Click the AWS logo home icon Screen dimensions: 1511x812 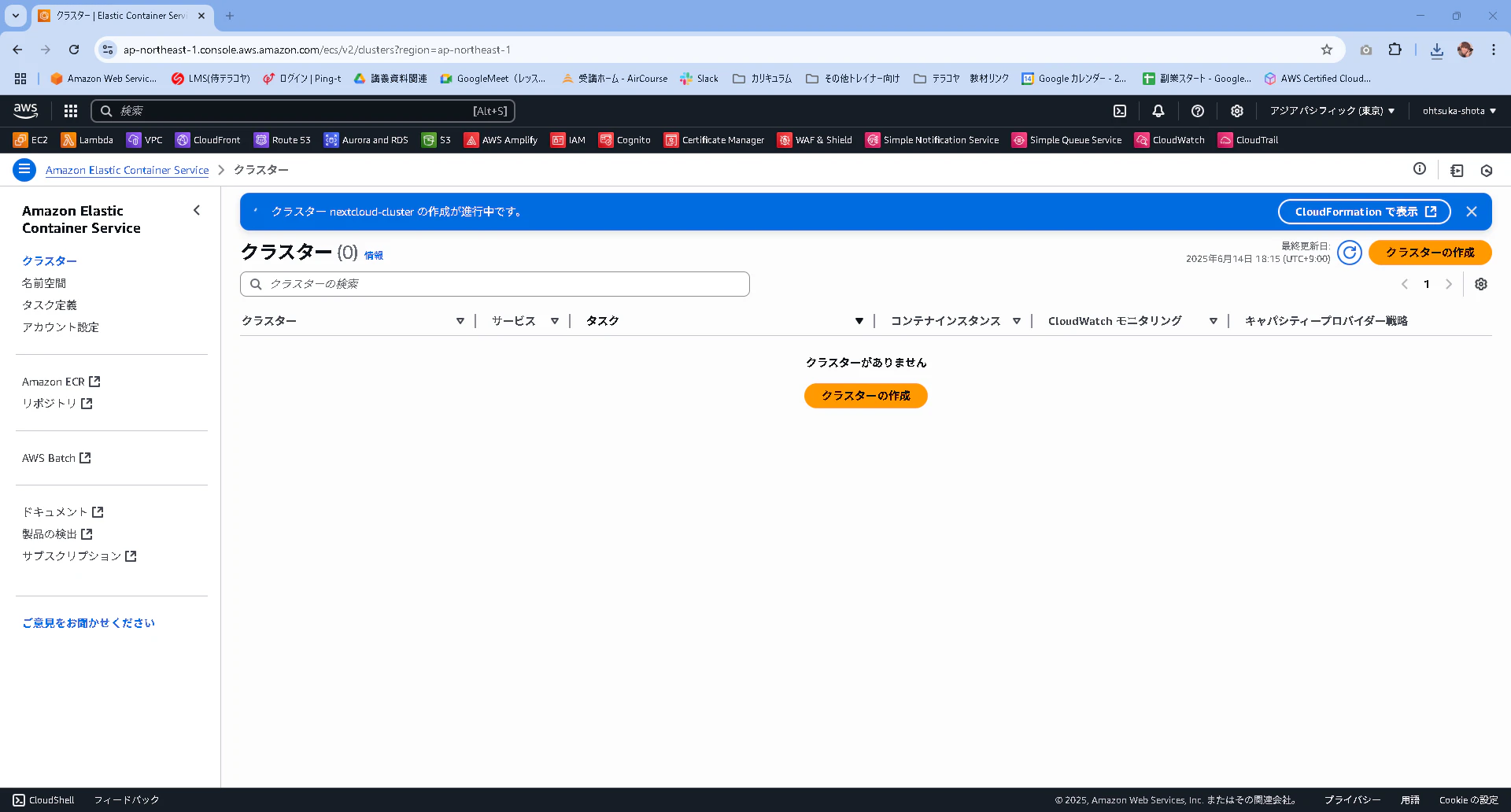click(x=25, y=111)
